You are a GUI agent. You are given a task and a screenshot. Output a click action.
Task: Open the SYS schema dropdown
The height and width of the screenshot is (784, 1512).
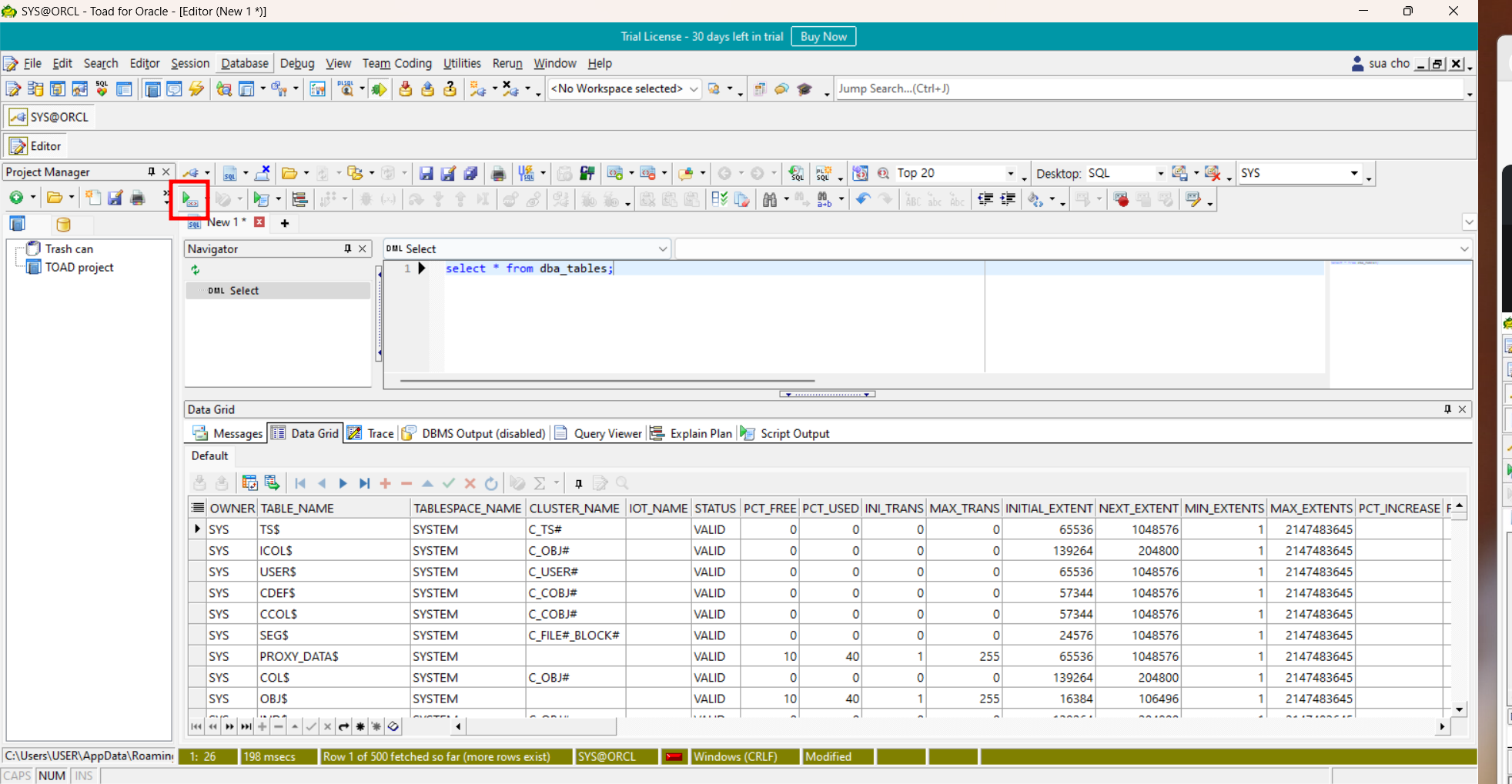[1354, 174]
